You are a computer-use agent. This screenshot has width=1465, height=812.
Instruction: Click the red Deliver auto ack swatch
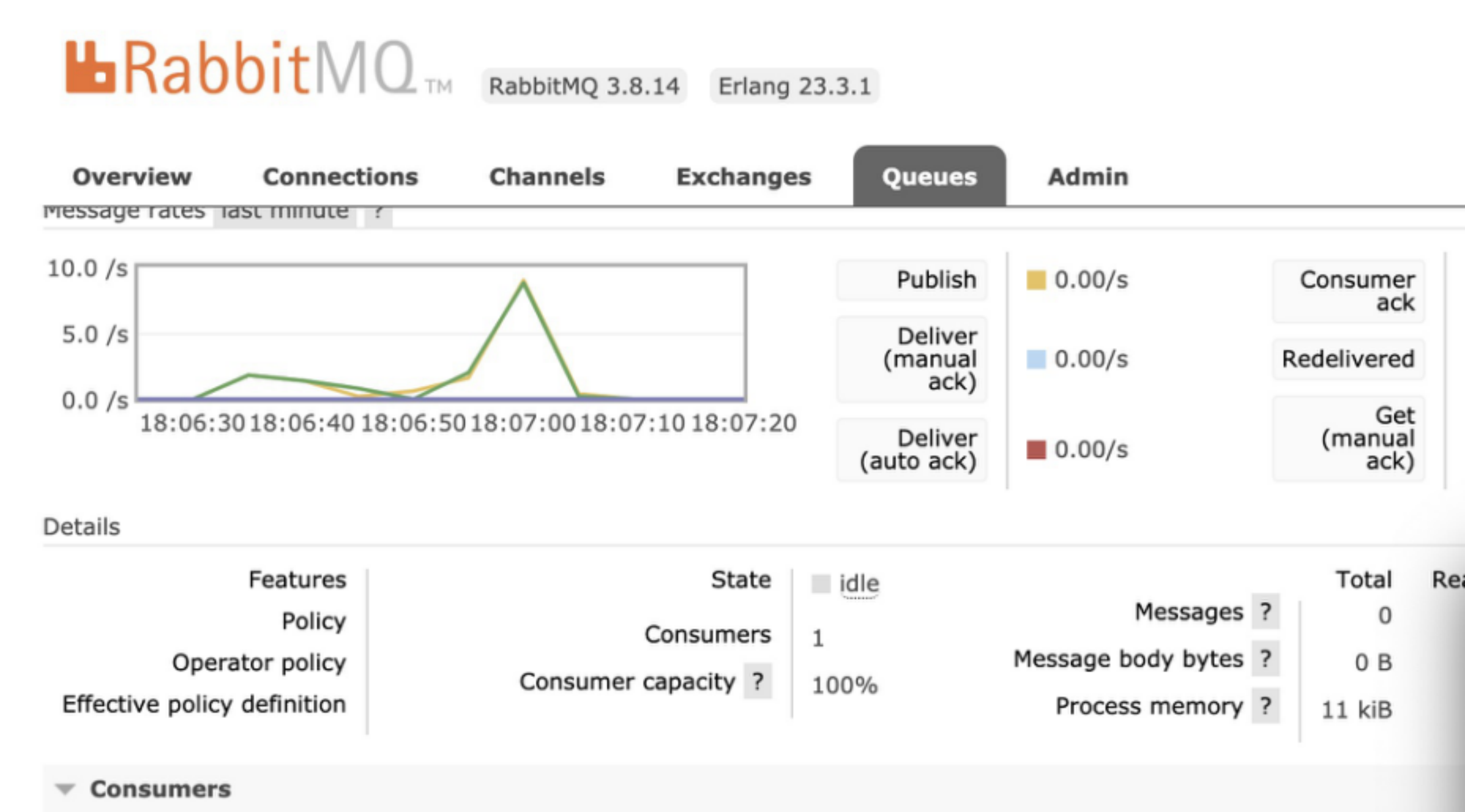coord(1036,450)
